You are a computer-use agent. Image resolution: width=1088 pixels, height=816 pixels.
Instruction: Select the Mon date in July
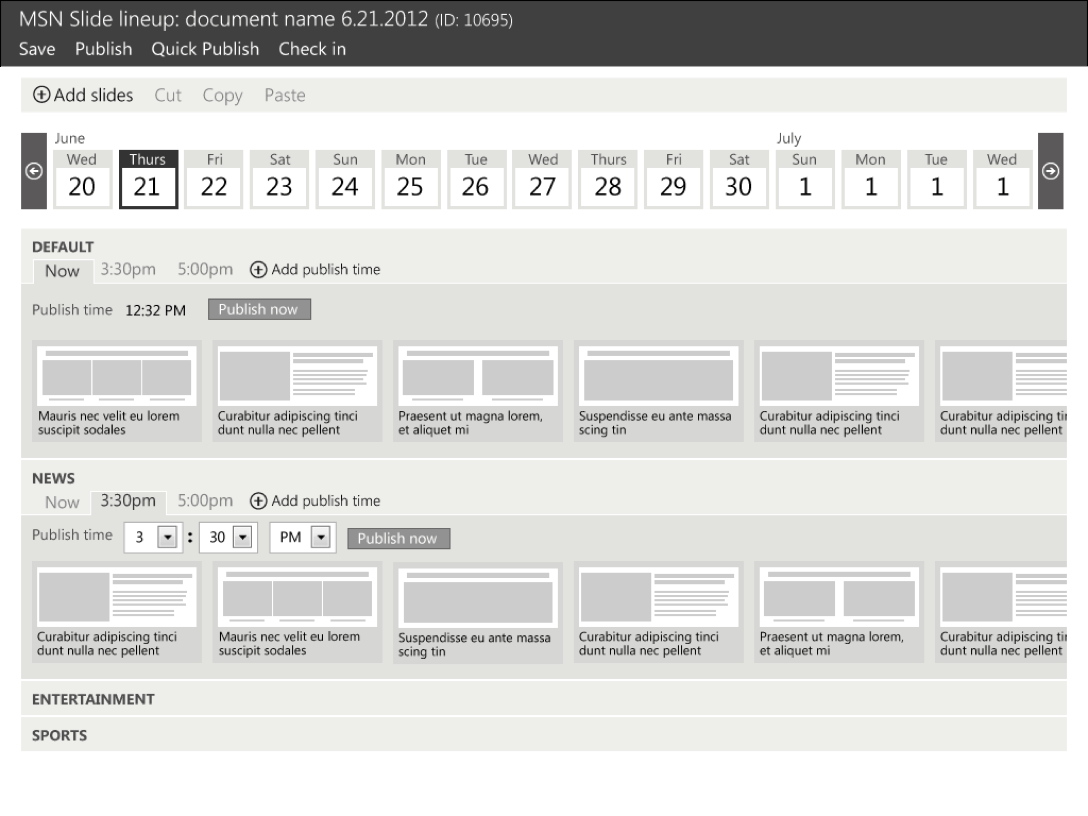point(870,179)
